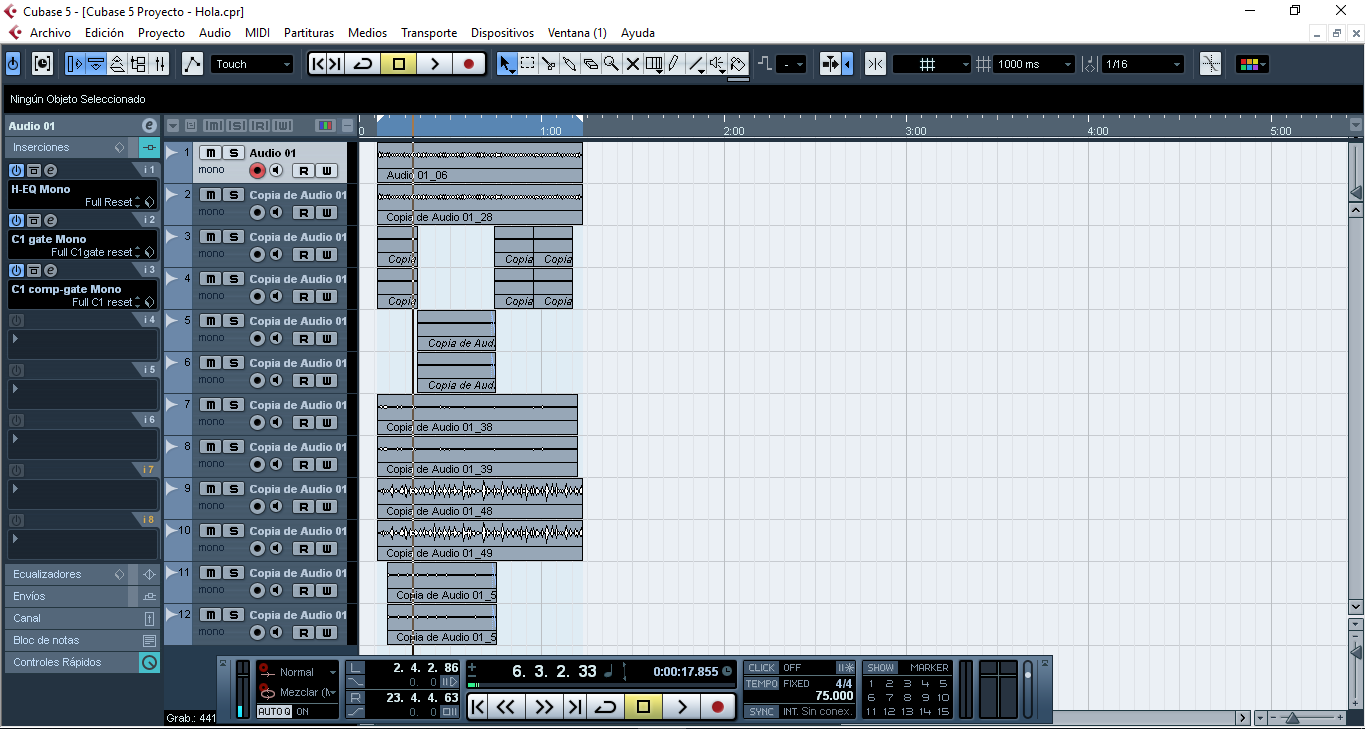Adjust the horizontal zoom slider
Viewport: 1365px width, 729px height.
[1292, 718]
